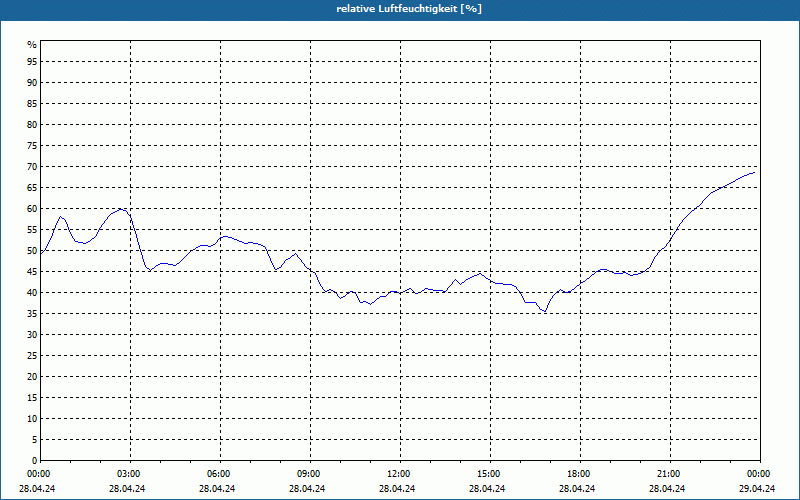Click the 85 y-axis label
The width and height of the screenshot is (800, 500).
(x=32, y=104)
